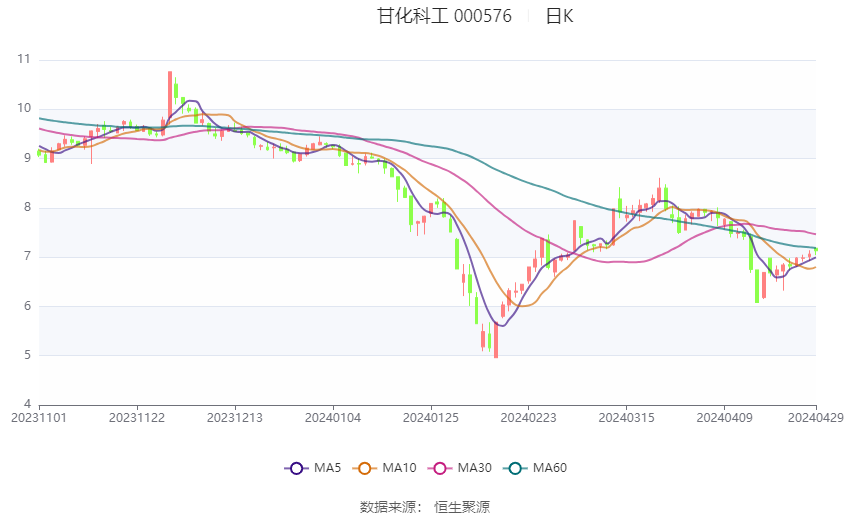This screenshot has height=517, width=850.
Task: Select the 20240429 date axis label
Action: (816, 418)
